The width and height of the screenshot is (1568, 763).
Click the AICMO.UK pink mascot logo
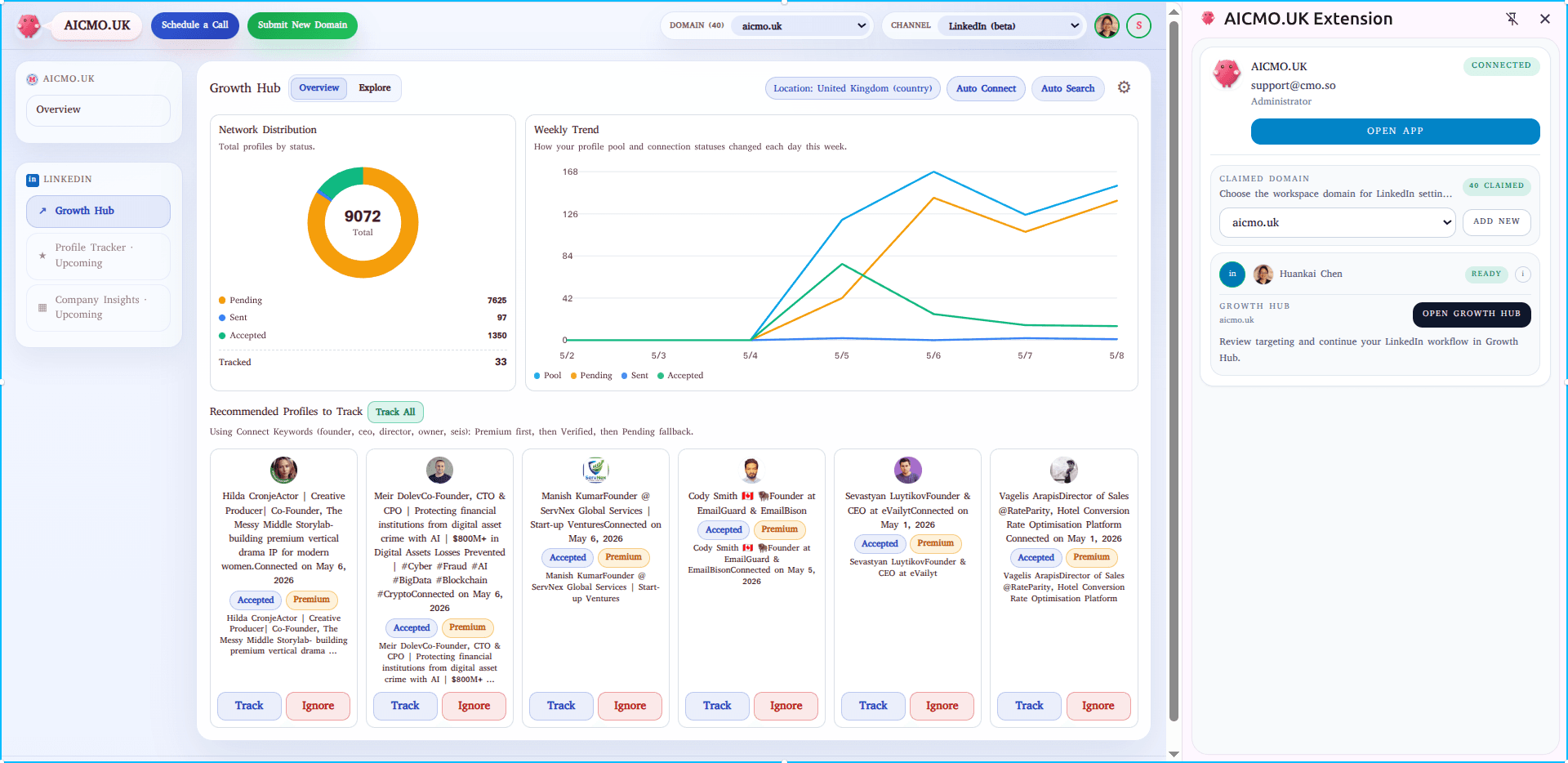point(29,25)
